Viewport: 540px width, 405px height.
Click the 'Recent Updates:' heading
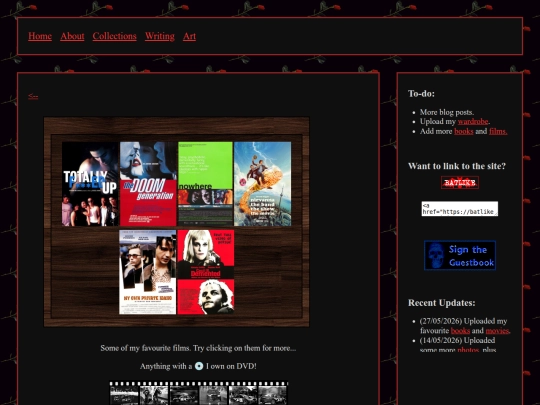[x=442, y=303]
